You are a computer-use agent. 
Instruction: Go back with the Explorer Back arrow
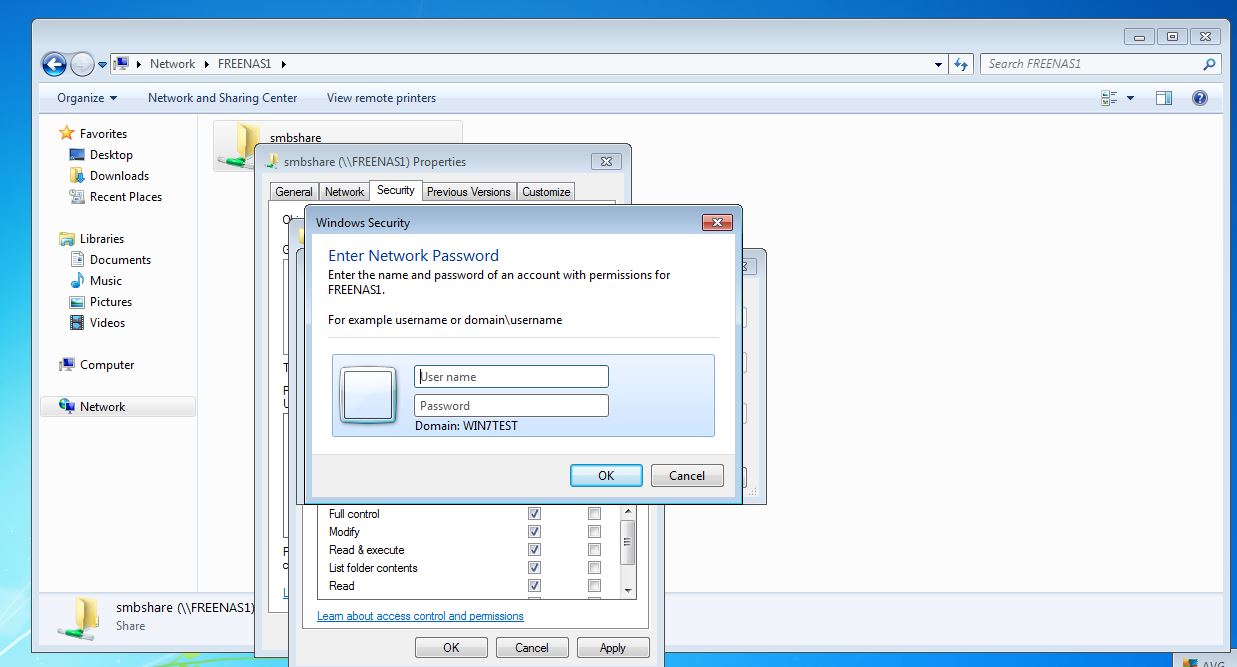(x=54, y=64)
